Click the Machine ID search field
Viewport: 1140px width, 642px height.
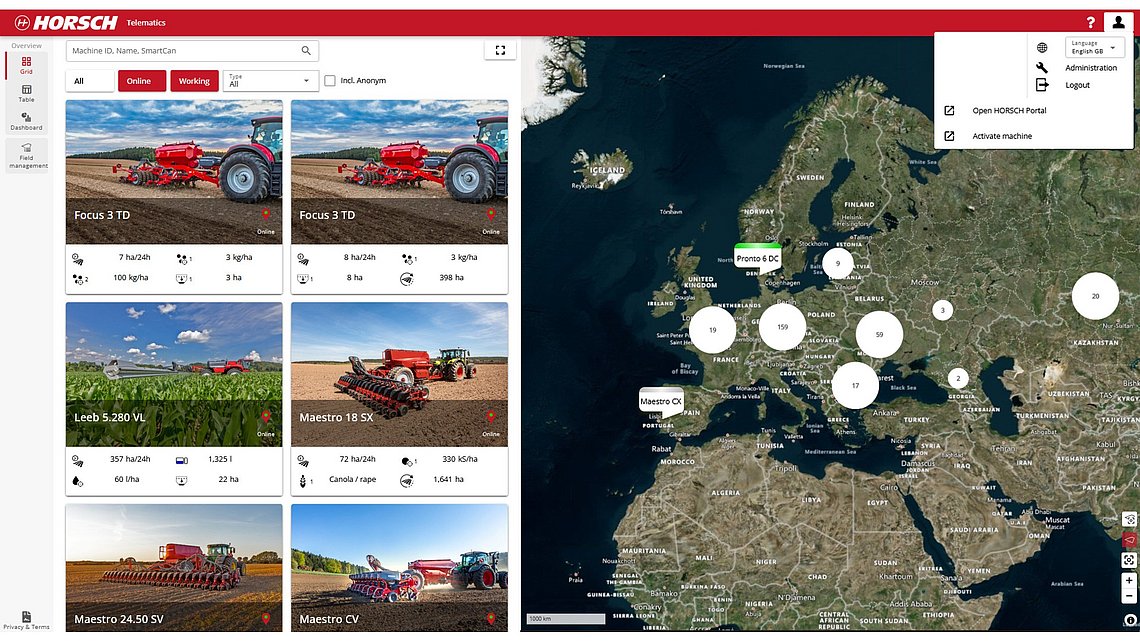pos(182,50)
